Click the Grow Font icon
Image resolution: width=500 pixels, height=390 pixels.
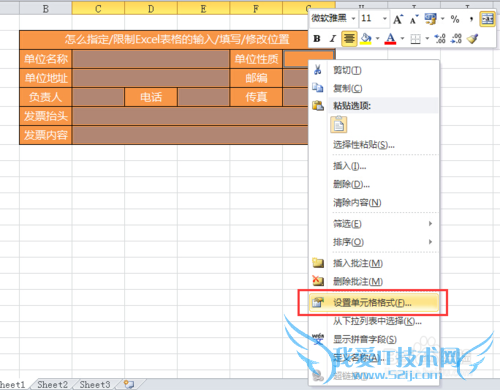(398, 19)
